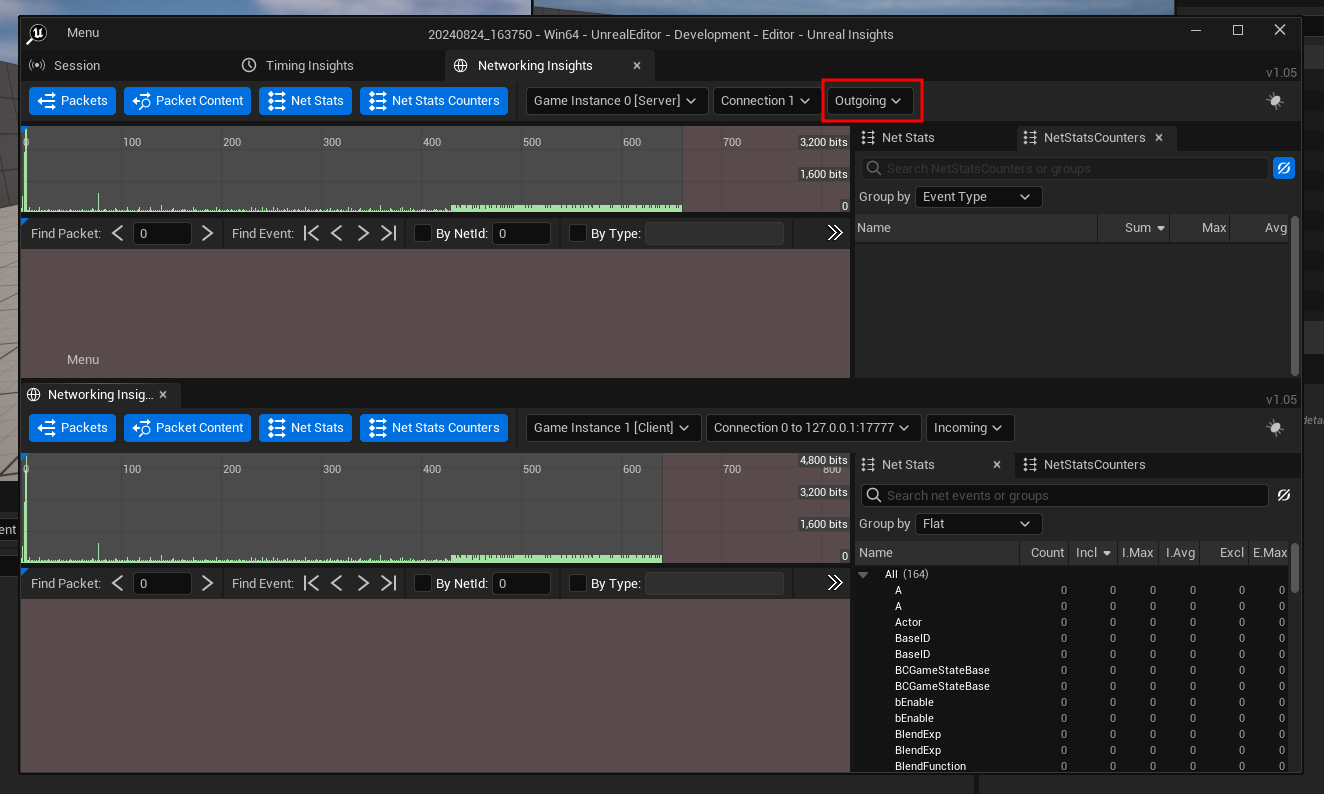This screenshot has height=794, width=1324.
Task: Click the Search NetStatsCounters or groups field
Action: [x=1064, y=169]
